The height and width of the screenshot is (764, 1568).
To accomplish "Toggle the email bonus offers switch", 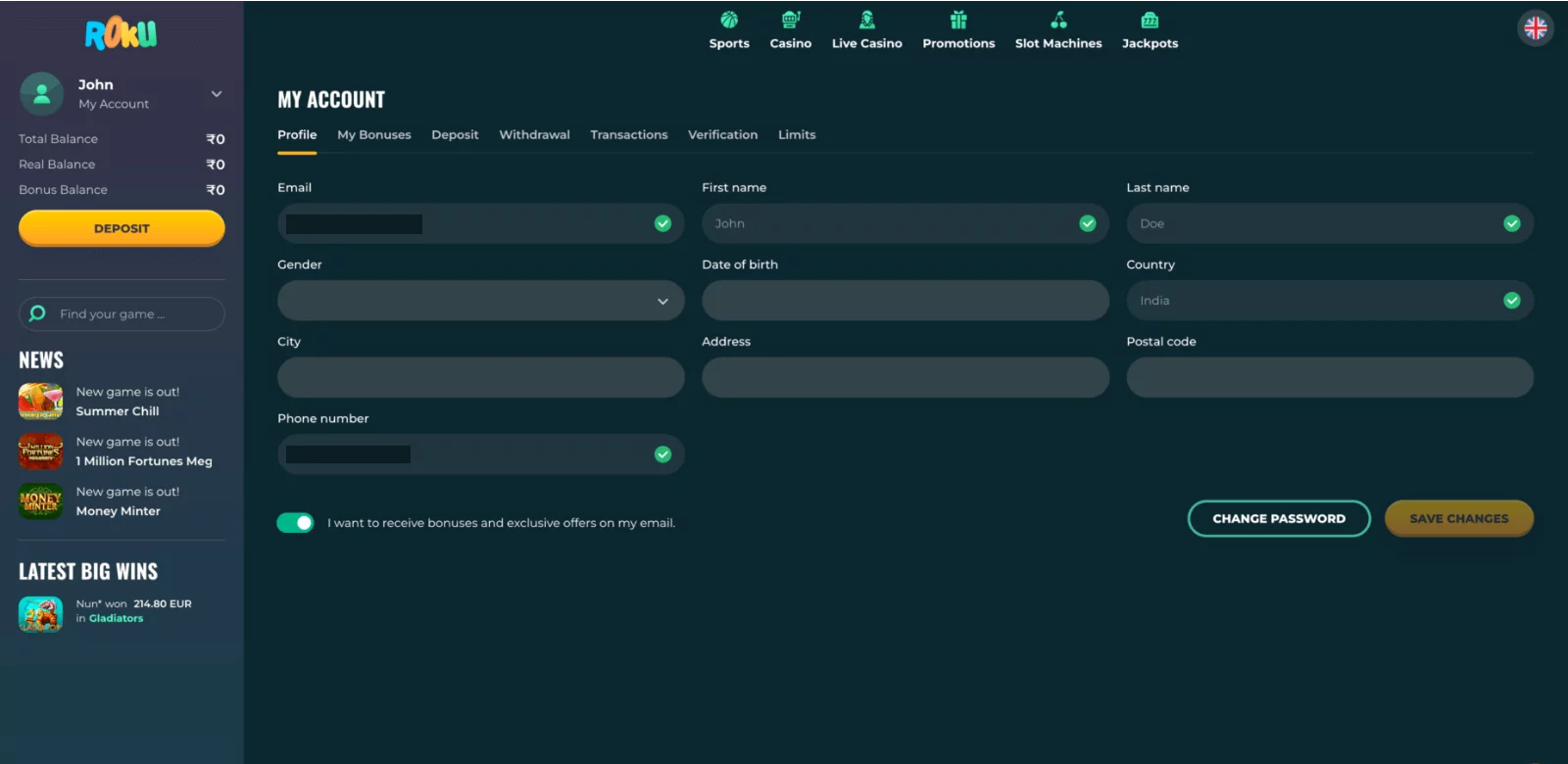I will point(295,523).
